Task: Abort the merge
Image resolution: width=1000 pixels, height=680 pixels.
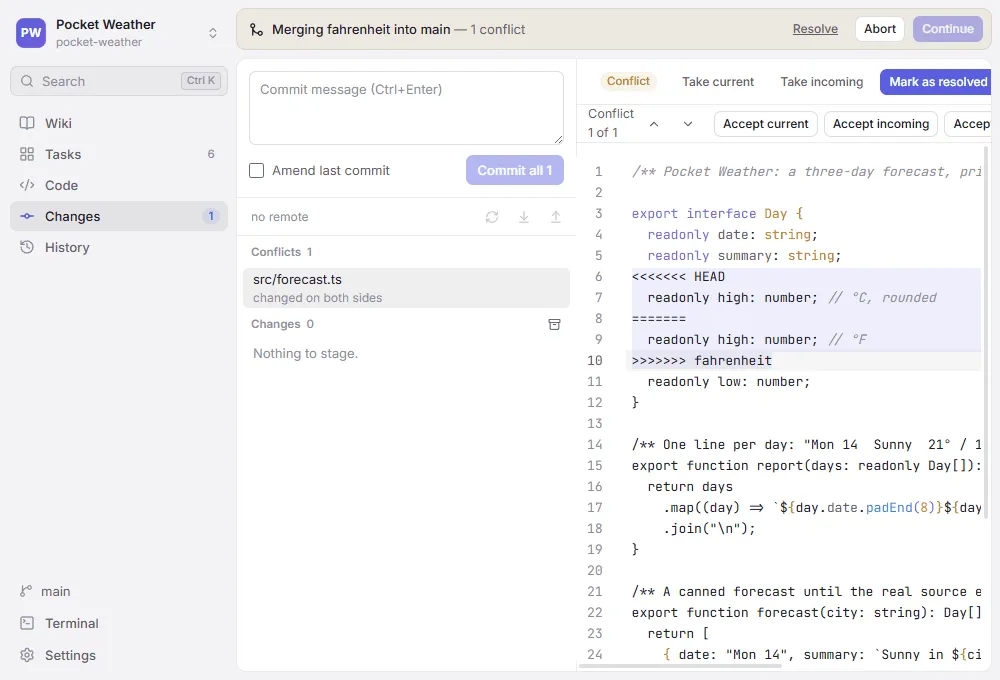Action: pyautogui.click(x=879, y=29)
